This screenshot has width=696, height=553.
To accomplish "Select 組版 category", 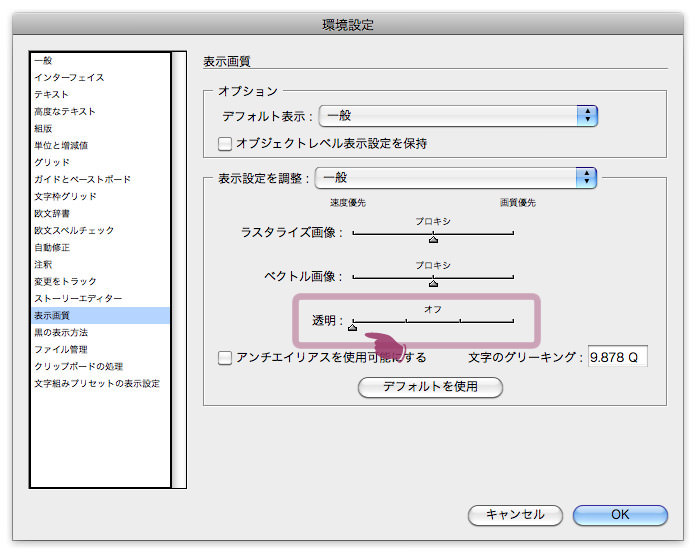I will pyautogui.click(x=101, y=128).
